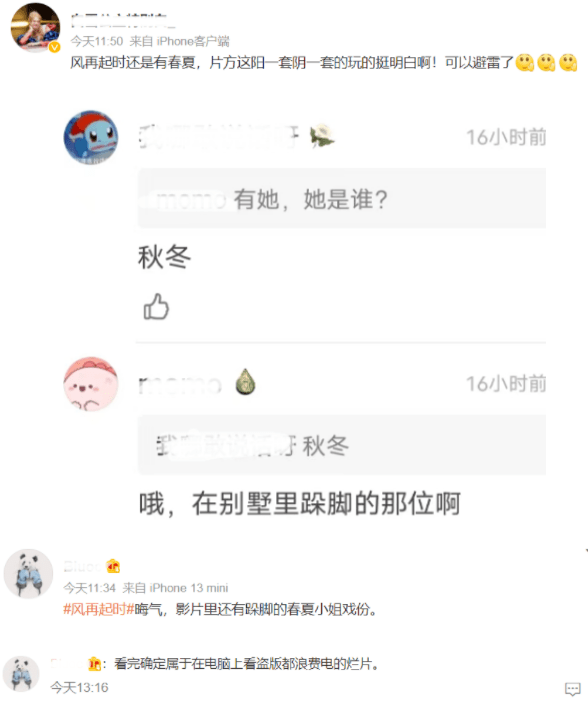Viewport: 588px width, 705px height.
Task: Click the white flower badge beside first commenter
Action: click(x=322, y=135)
